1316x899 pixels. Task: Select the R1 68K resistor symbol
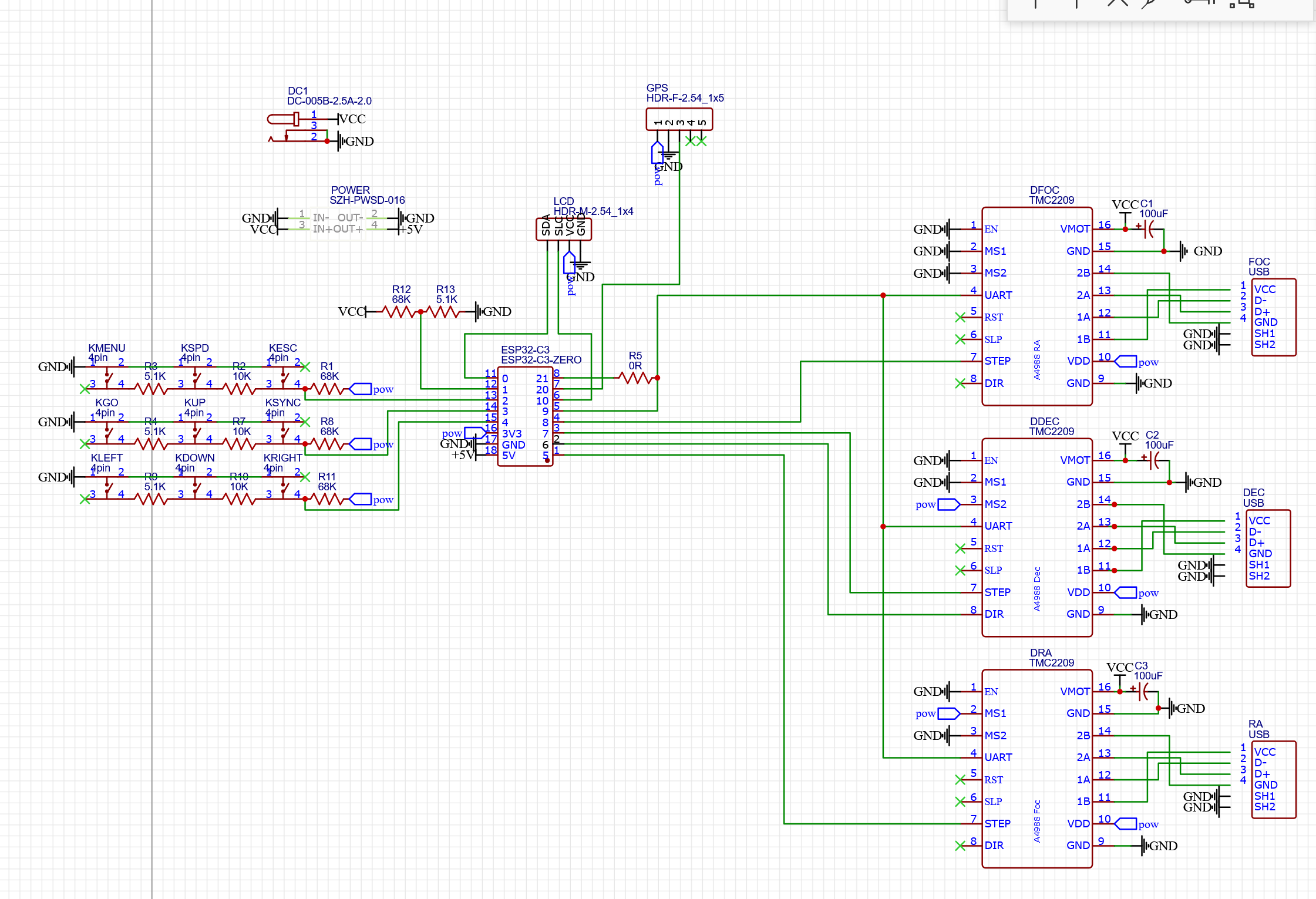[x=327, y=389]
